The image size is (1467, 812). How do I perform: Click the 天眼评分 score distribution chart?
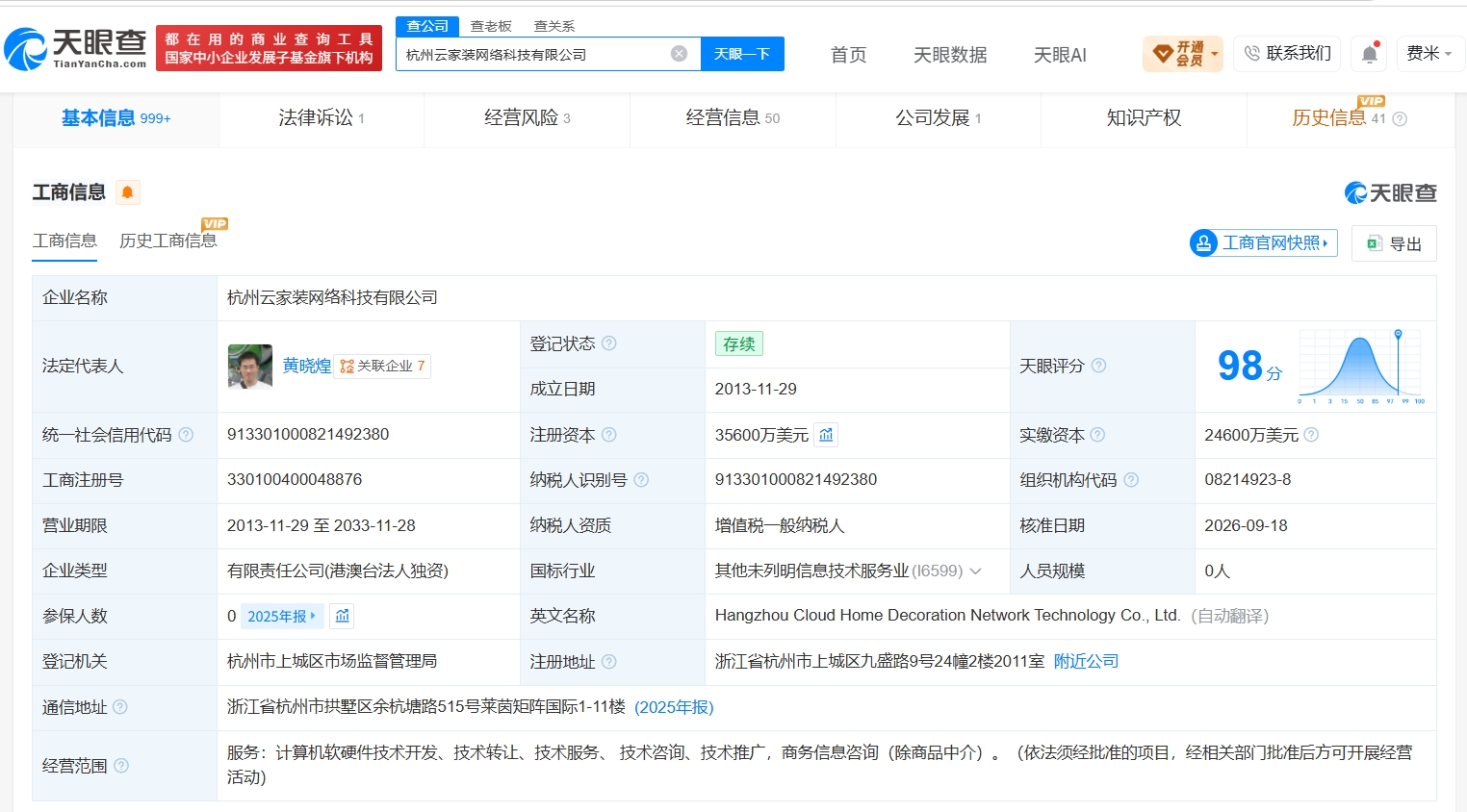click(x=1362, y=367)
